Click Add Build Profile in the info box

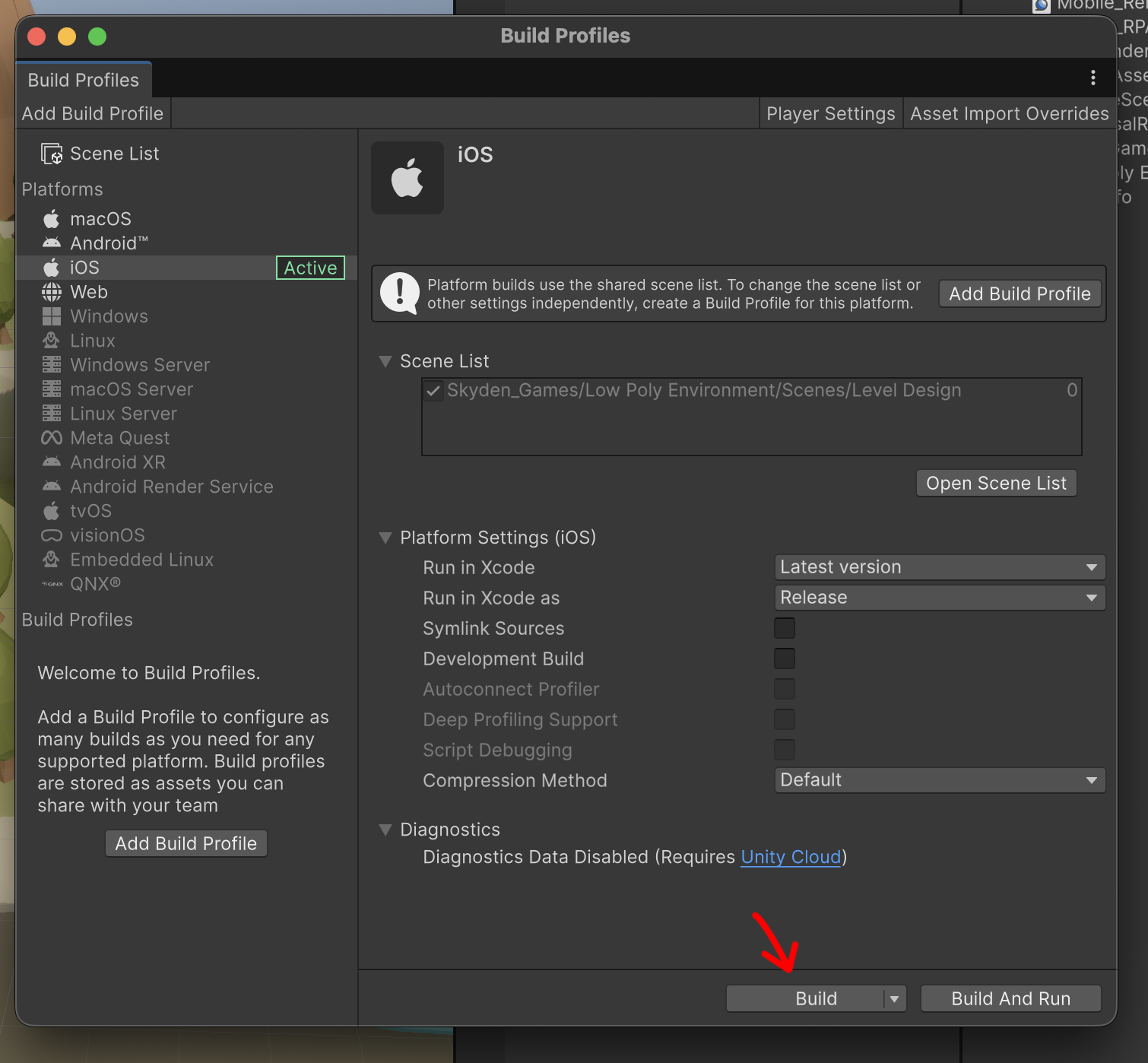tap(1020, 294)
